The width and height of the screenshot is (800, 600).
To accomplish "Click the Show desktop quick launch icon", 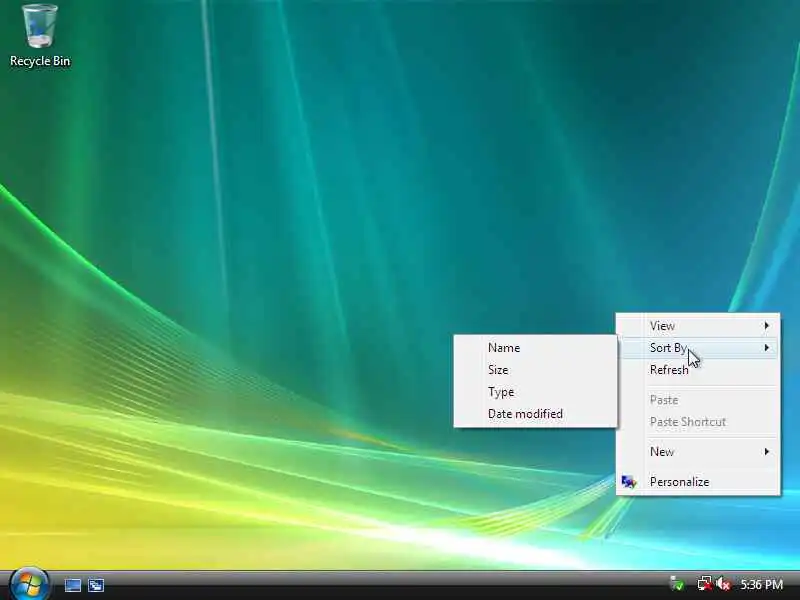I will tap(72, 585).
